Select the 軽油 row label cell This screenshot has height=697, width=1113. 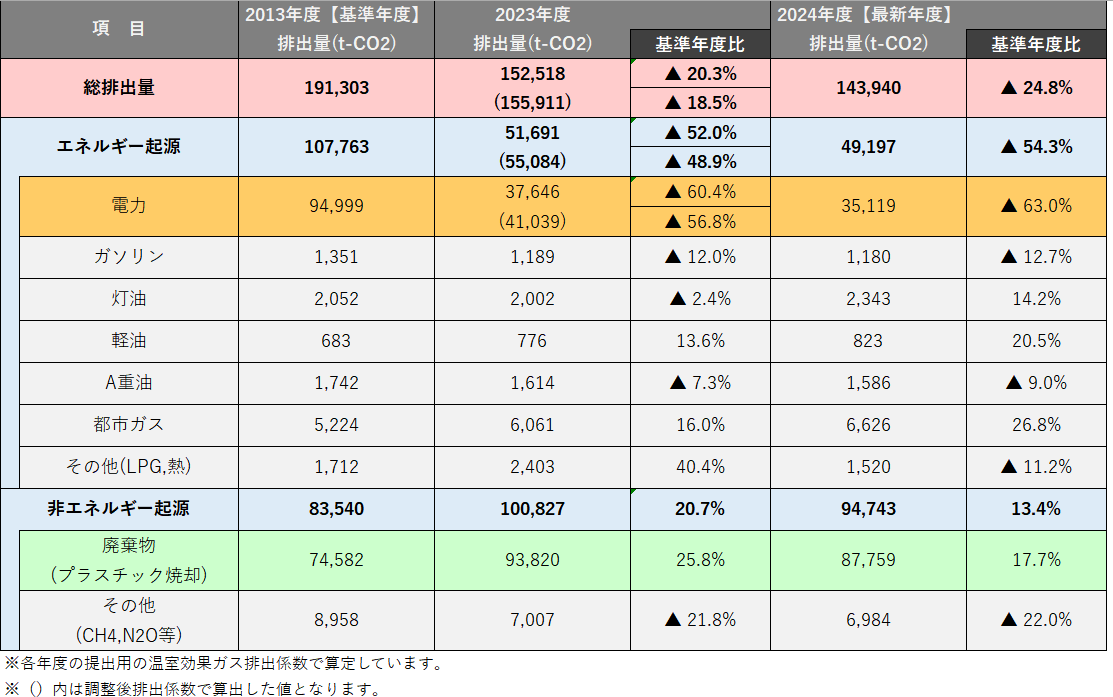point(128,341)
